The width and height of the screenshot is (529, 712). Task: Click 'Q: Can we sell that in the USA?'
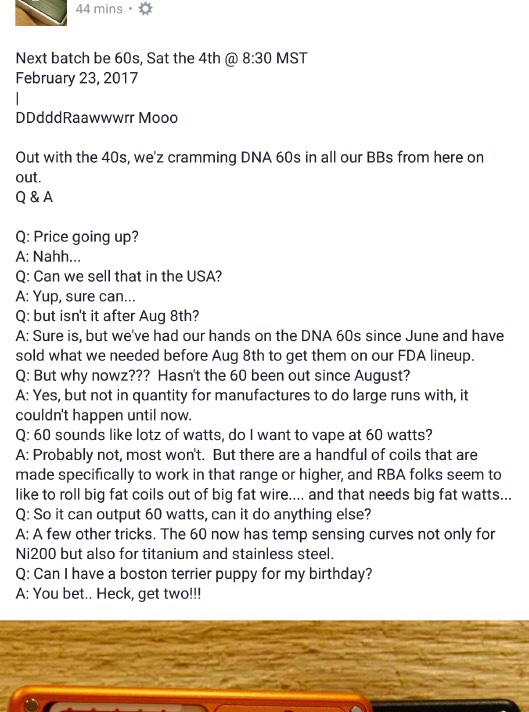point(119,277)
